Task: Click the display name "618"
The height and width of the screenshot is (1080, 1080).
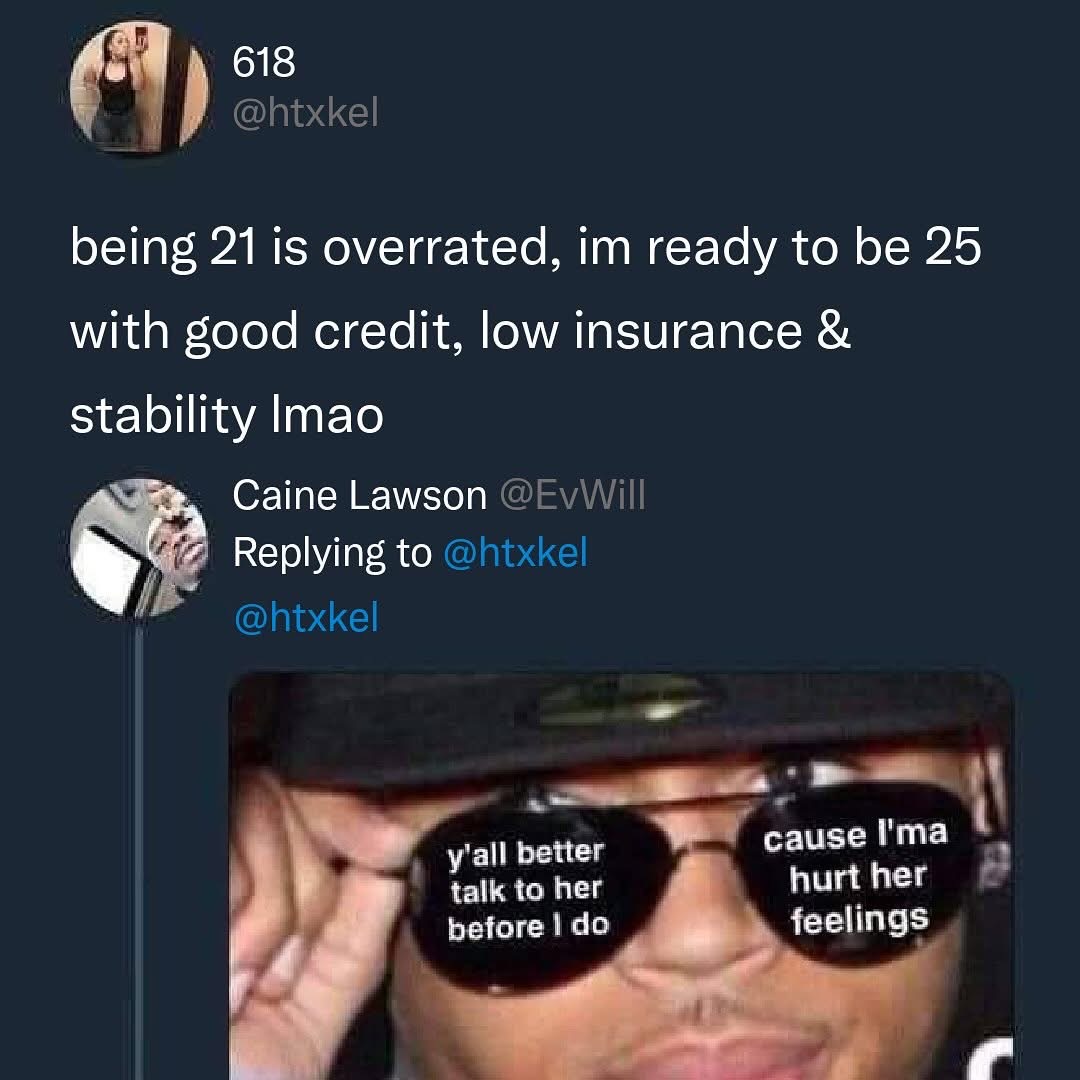Action: click(x=264, y=62)
